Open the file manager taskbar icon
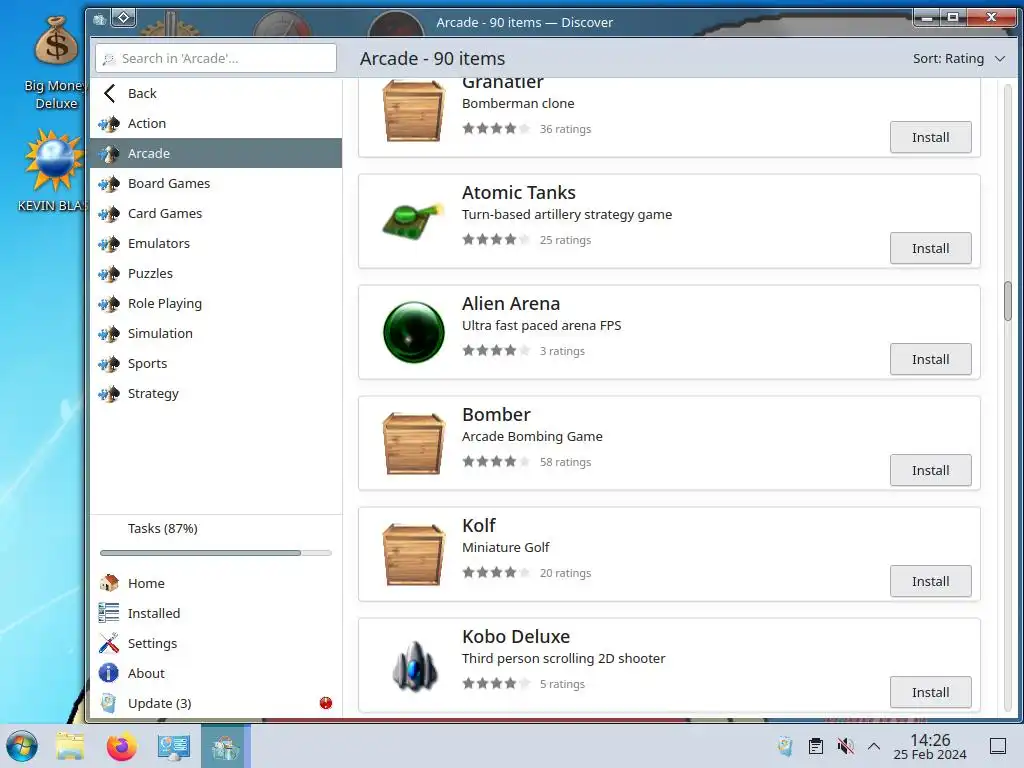The height and width of the screenshot is (768, 1024). pyautogui.click(x=71, y=746)
